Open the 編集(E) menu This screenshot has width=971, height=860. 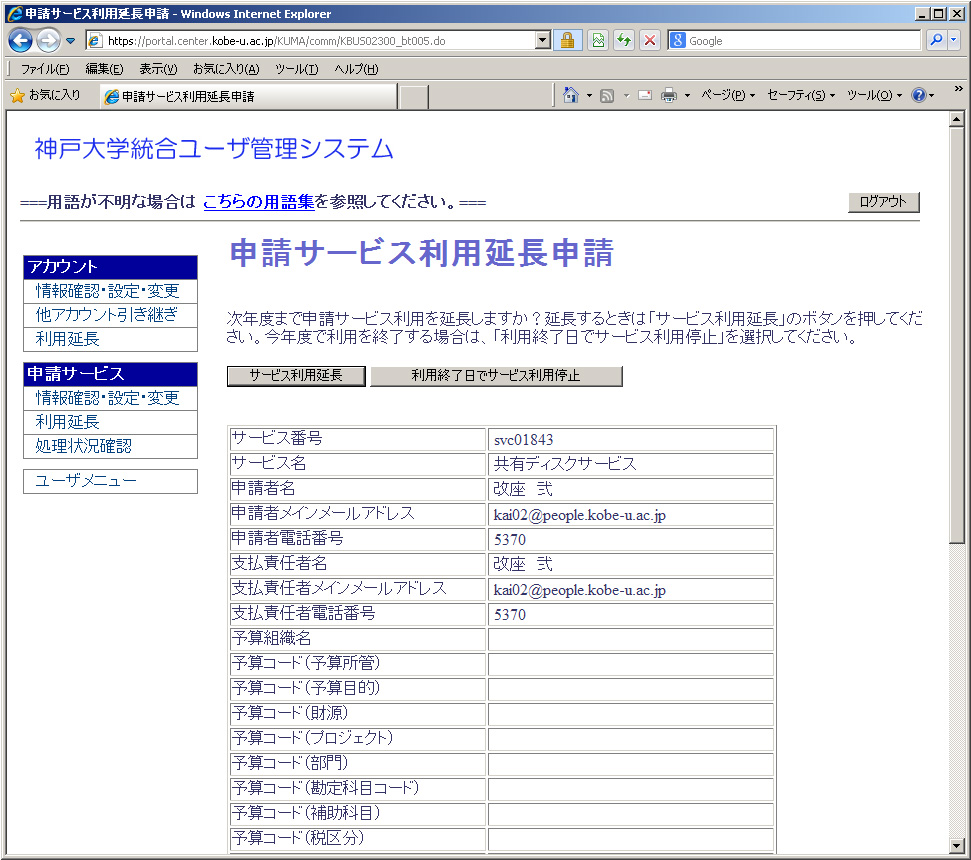pos(104,69)
